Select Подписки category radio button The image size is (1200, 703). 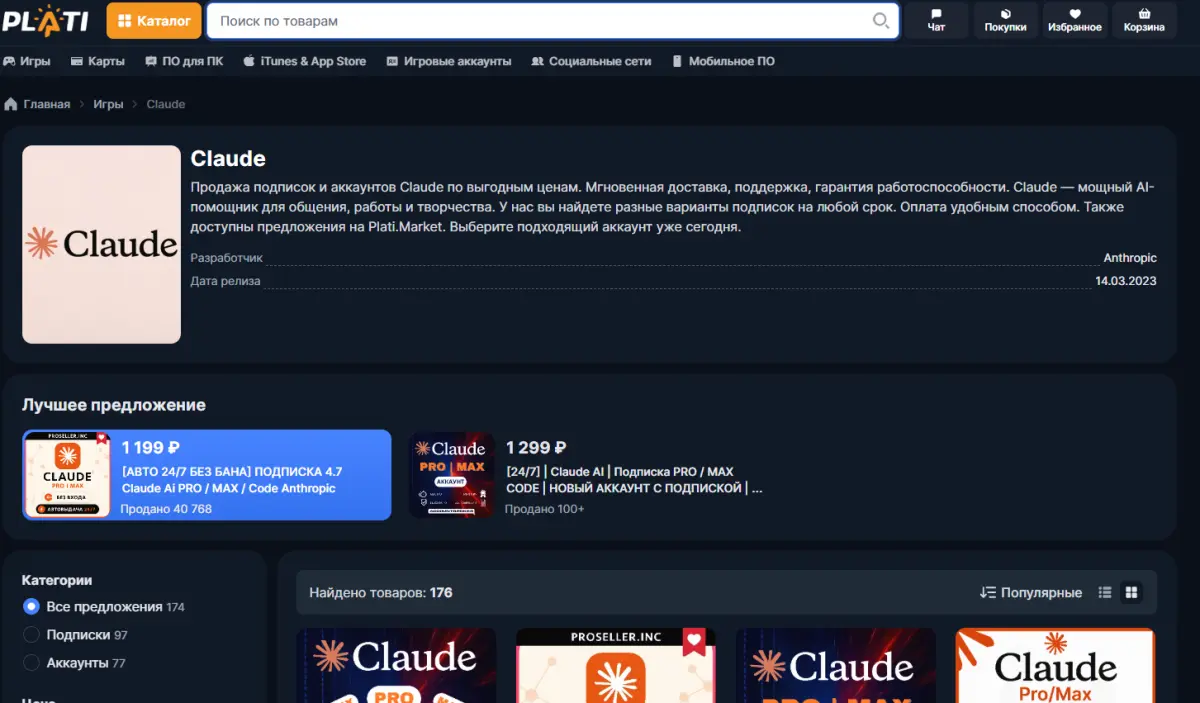[x=31, y=634]
